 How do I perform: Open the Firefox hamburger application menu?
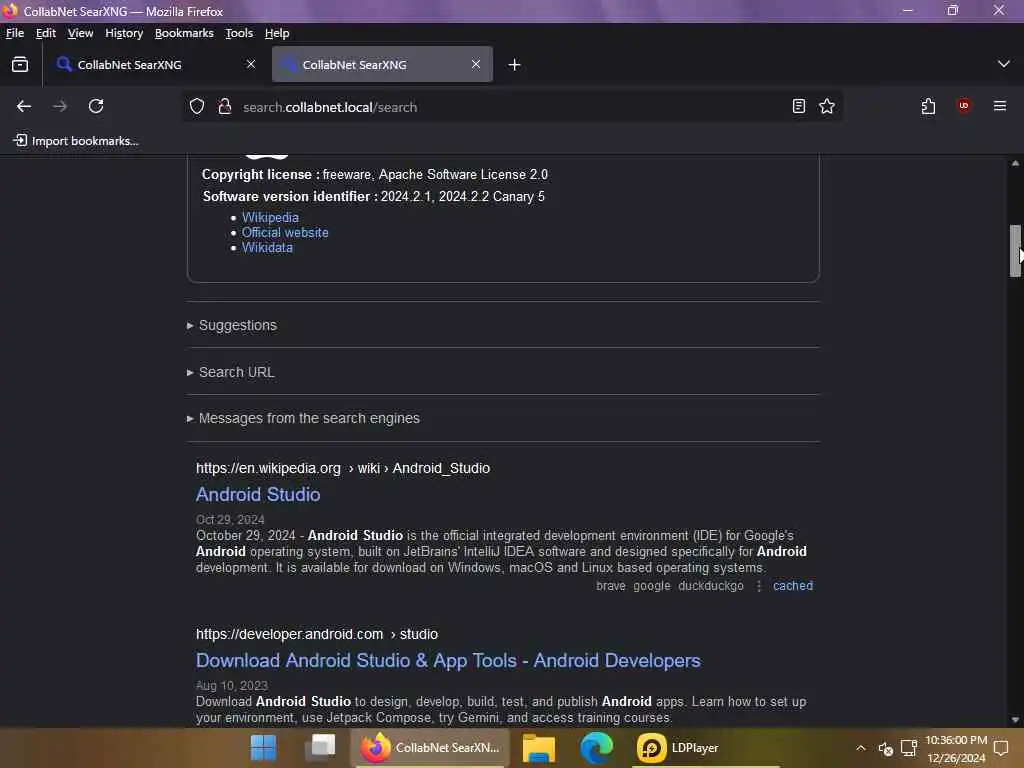pyautogui.click(x=1000, y=106)
